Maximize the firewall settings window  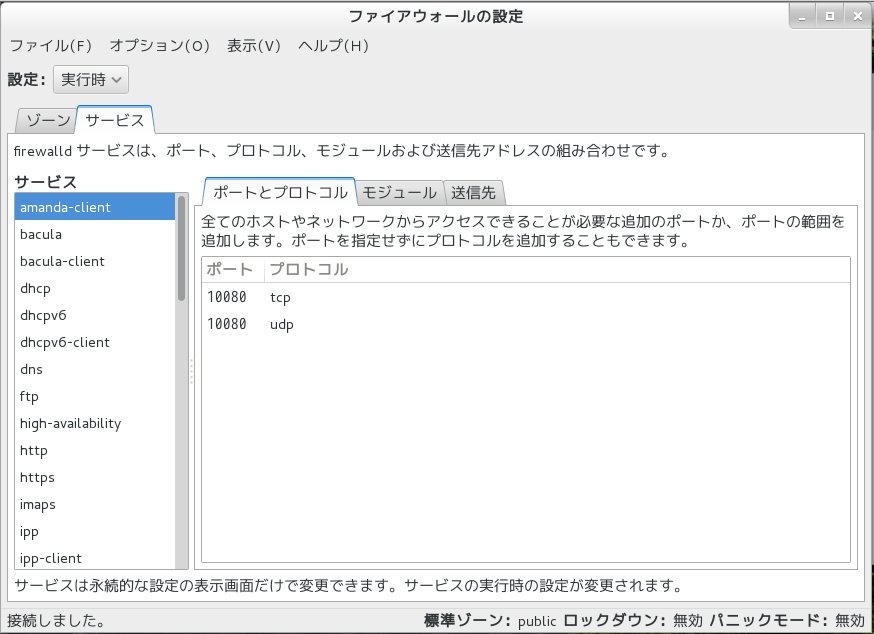point(830,16)
